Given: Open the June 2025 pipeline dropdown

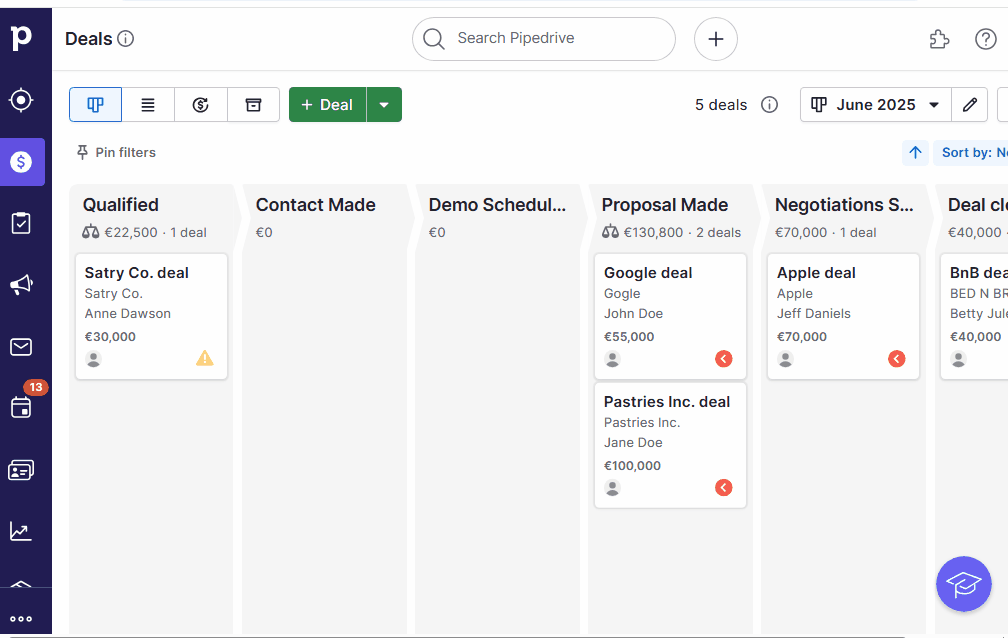Looking at the screenshot, I should tap(876, 104).
